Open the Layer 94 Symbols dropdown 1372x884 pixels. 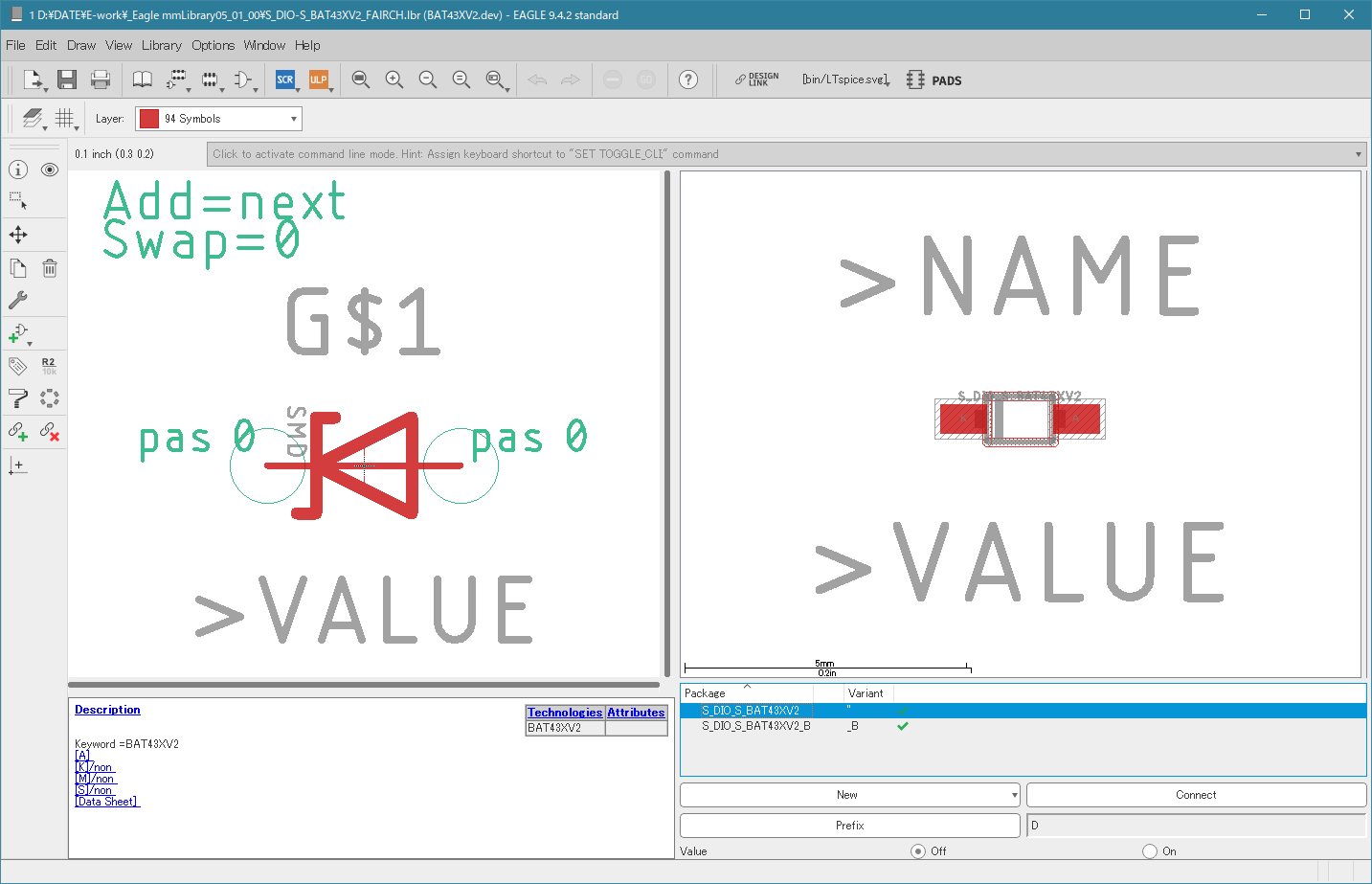218,119
